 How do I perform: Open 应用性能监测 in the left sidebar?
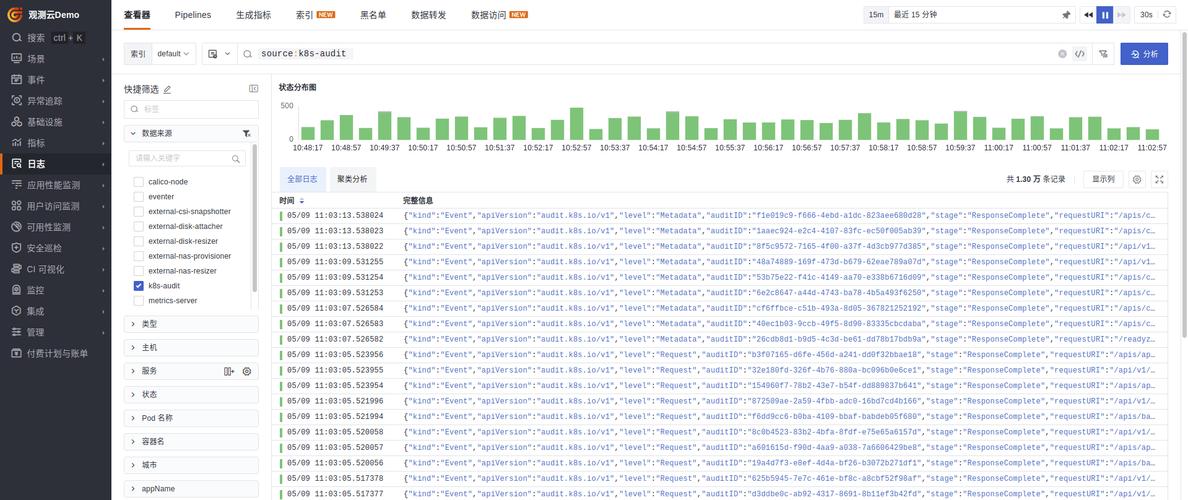(x=55, y=185)
